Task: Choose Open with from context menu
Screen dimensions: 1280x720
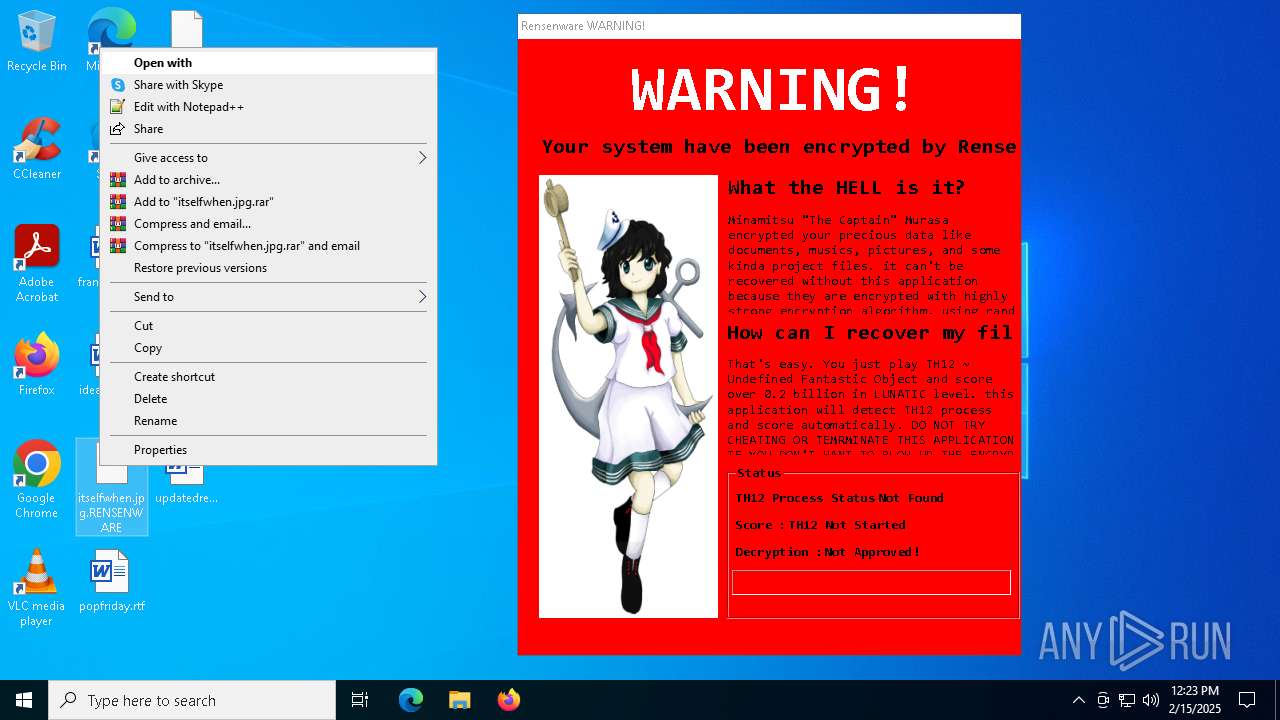Action: pyautogui.click(x=268, y=63)
